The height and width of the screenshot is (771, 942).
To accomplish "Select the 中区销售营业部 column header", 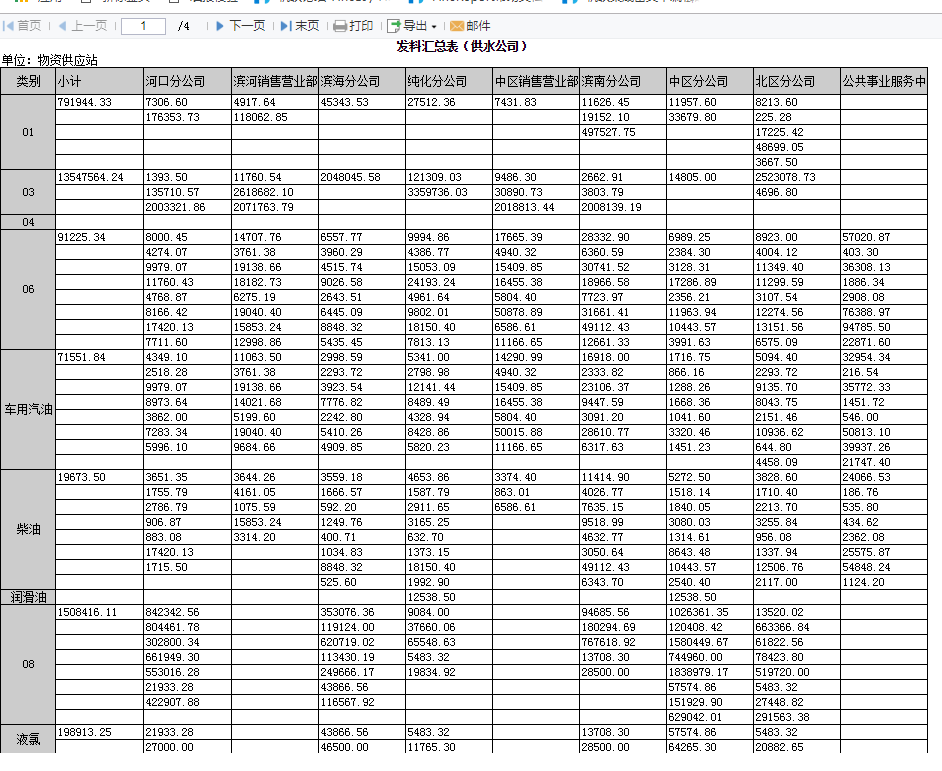I will [x=536, y=81].
